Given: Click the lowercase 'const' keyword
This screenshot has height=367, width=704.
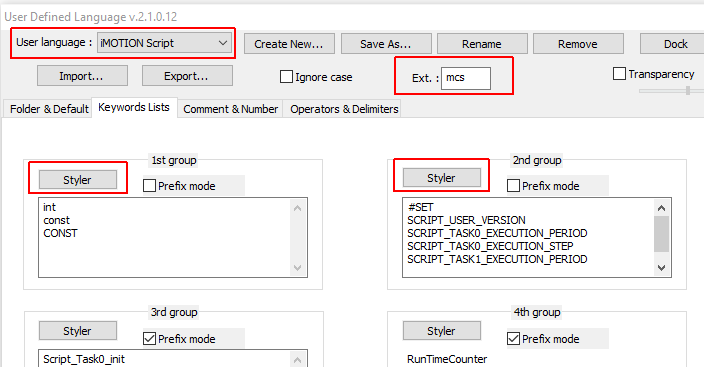Looking at the screenshot, I should [x=57, y=220].
